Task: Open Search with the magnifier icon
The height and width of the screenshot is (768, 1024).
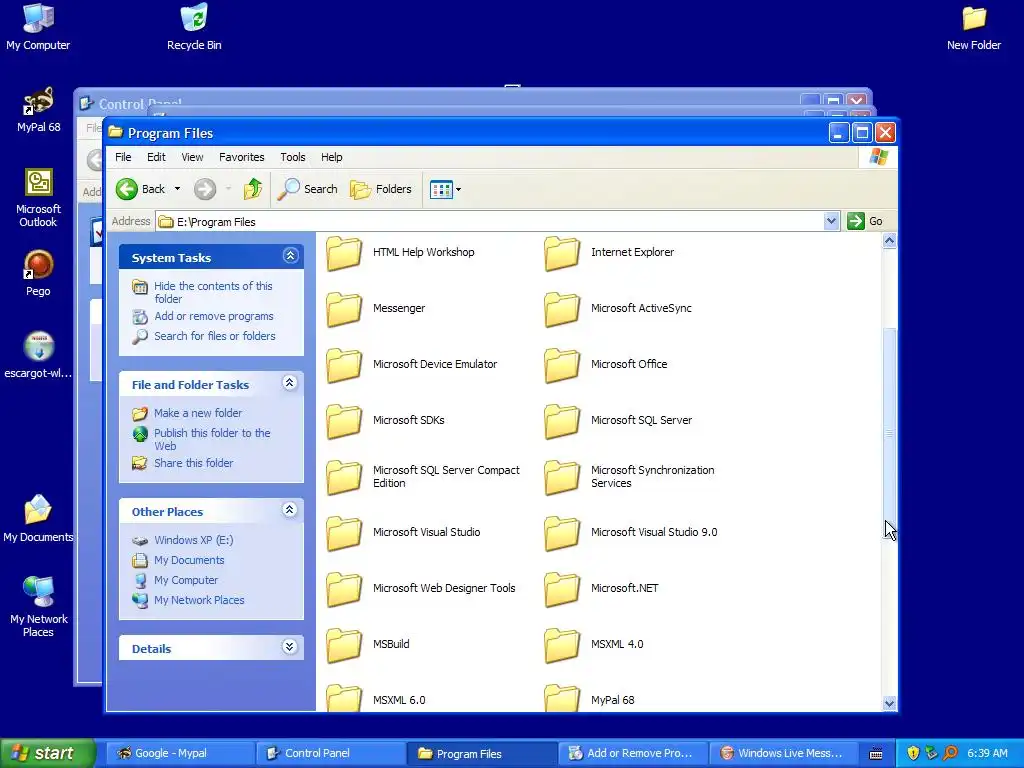Action: pos(308,189)
